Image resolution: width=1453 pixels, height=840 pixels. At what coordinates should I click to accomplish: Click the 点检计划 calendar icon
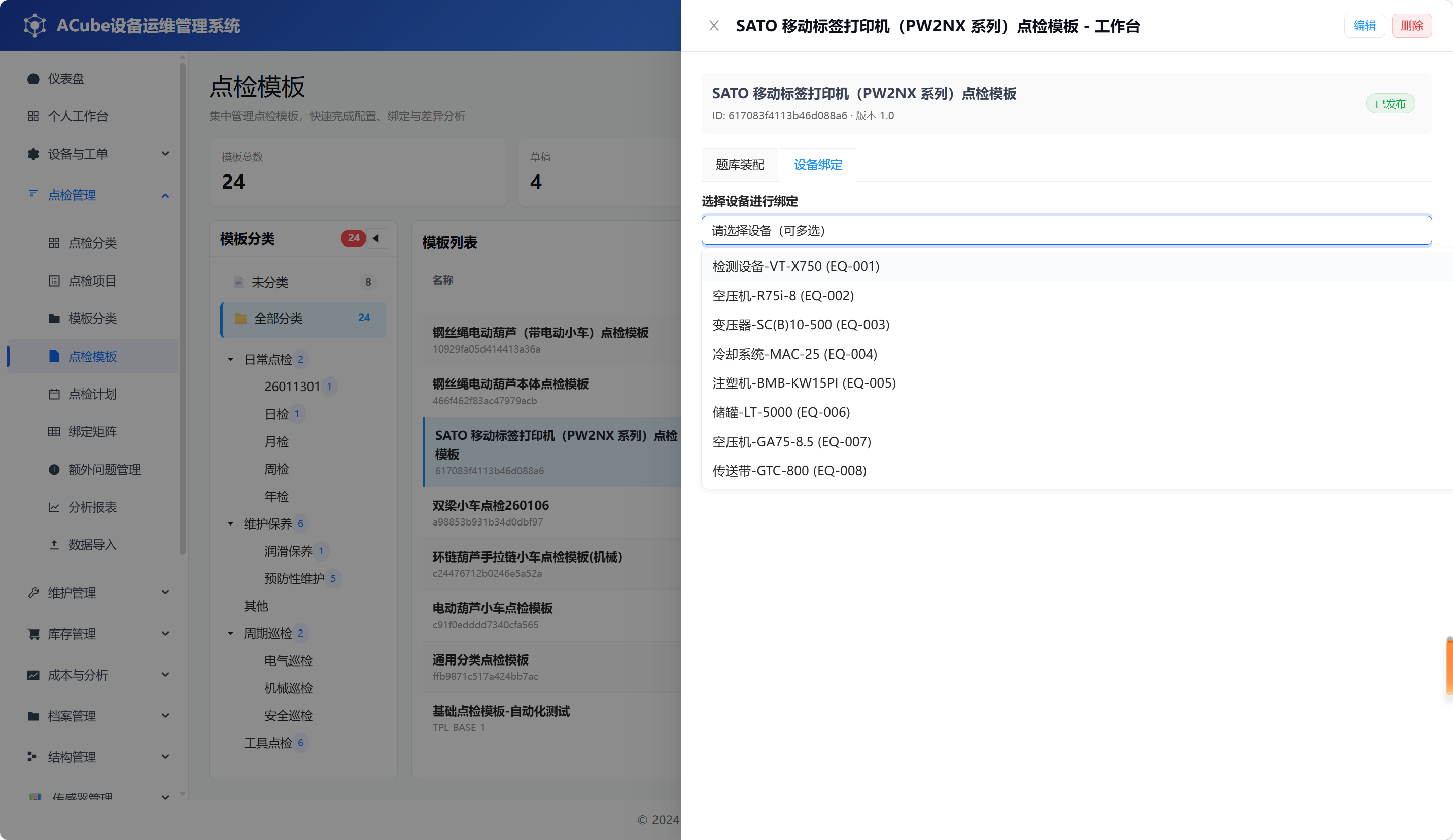[54, 394]
